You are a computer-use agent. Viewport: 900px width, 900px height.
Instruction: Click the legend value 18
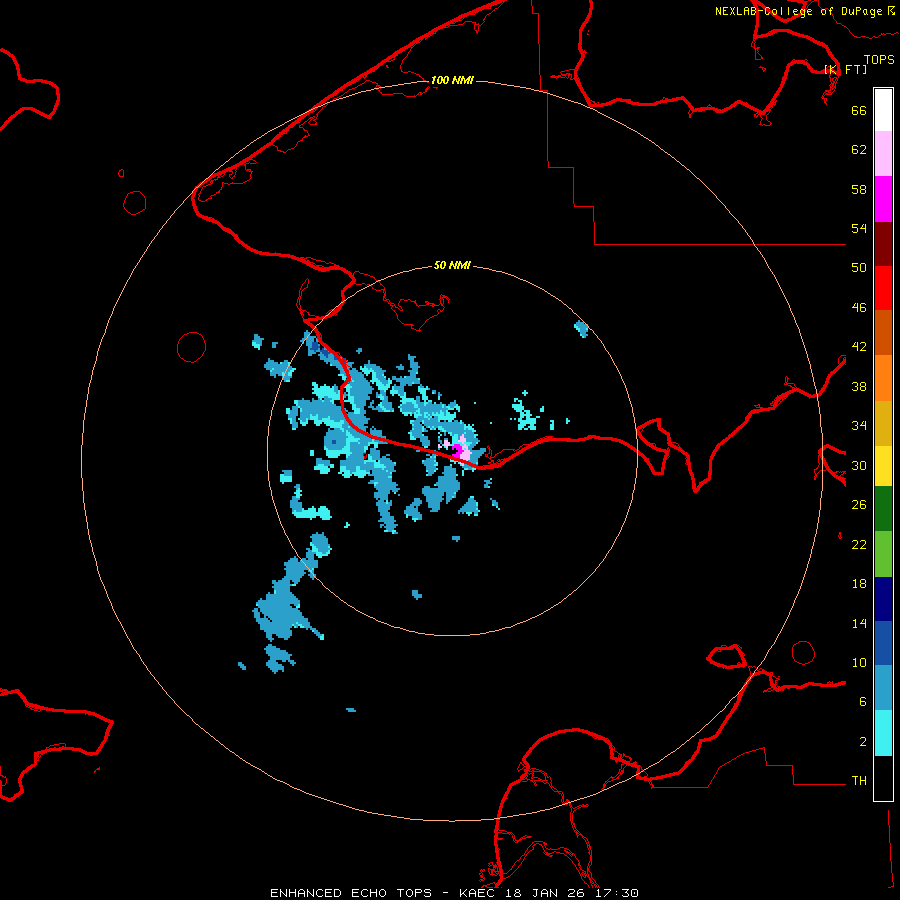859,584
